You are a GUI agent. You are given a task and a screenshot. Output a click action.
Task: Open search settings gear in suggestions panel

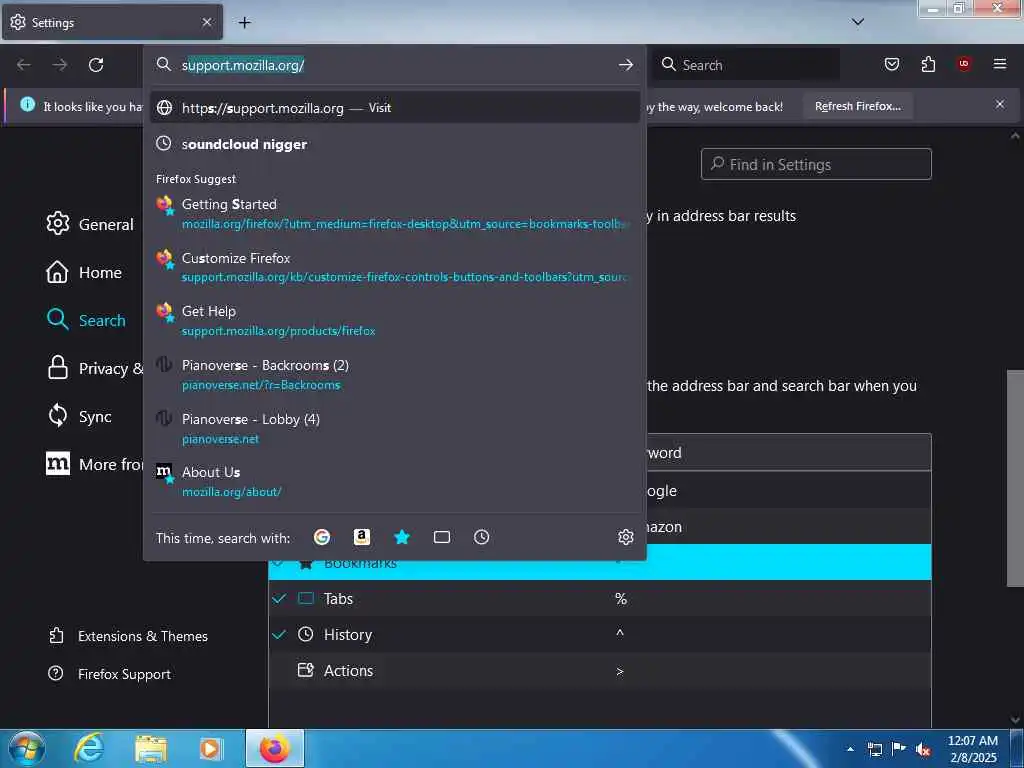(x=626, y=537)
